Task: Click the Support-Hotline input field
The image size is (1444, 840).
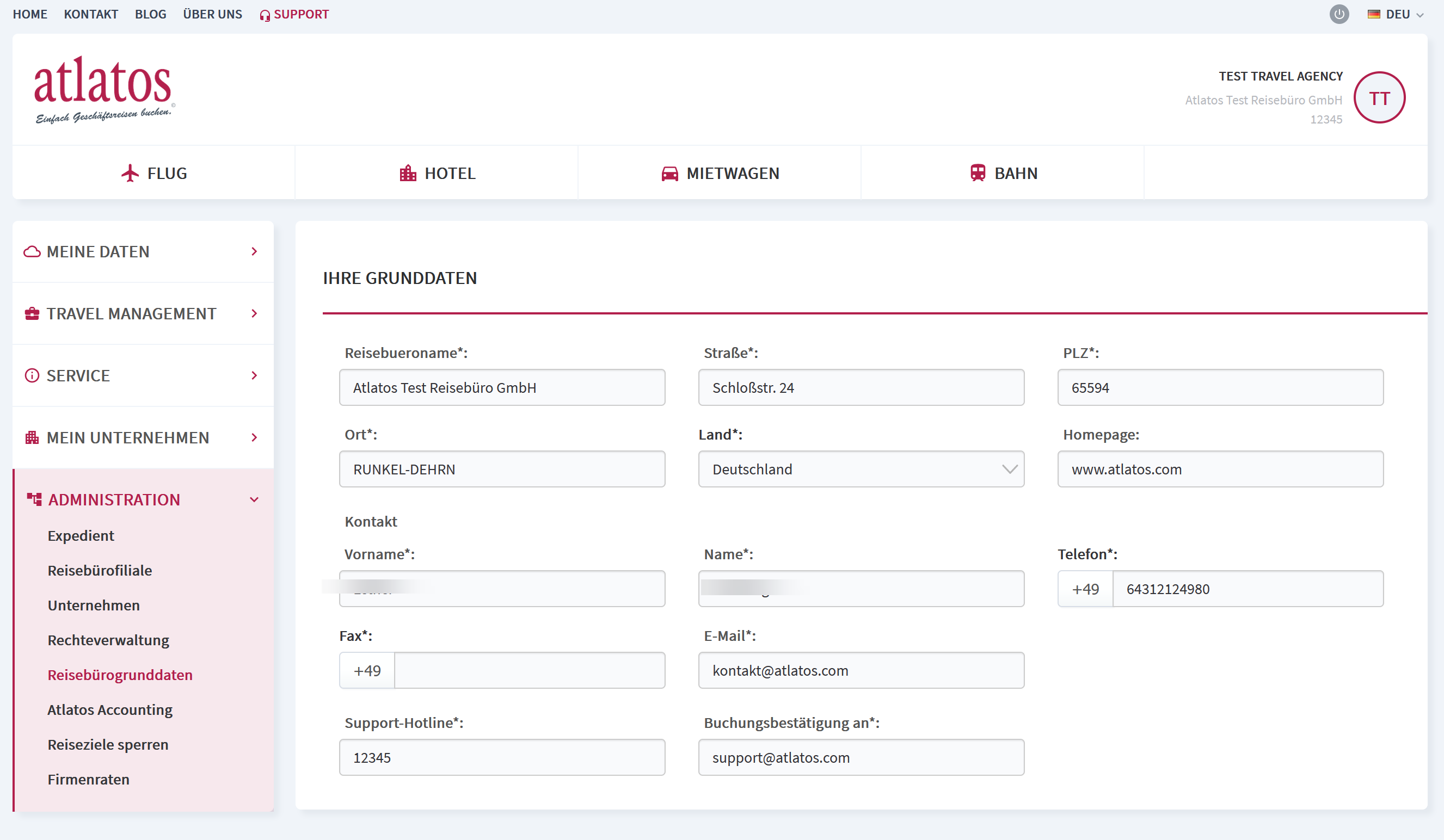Action: (x=502, y=757)
